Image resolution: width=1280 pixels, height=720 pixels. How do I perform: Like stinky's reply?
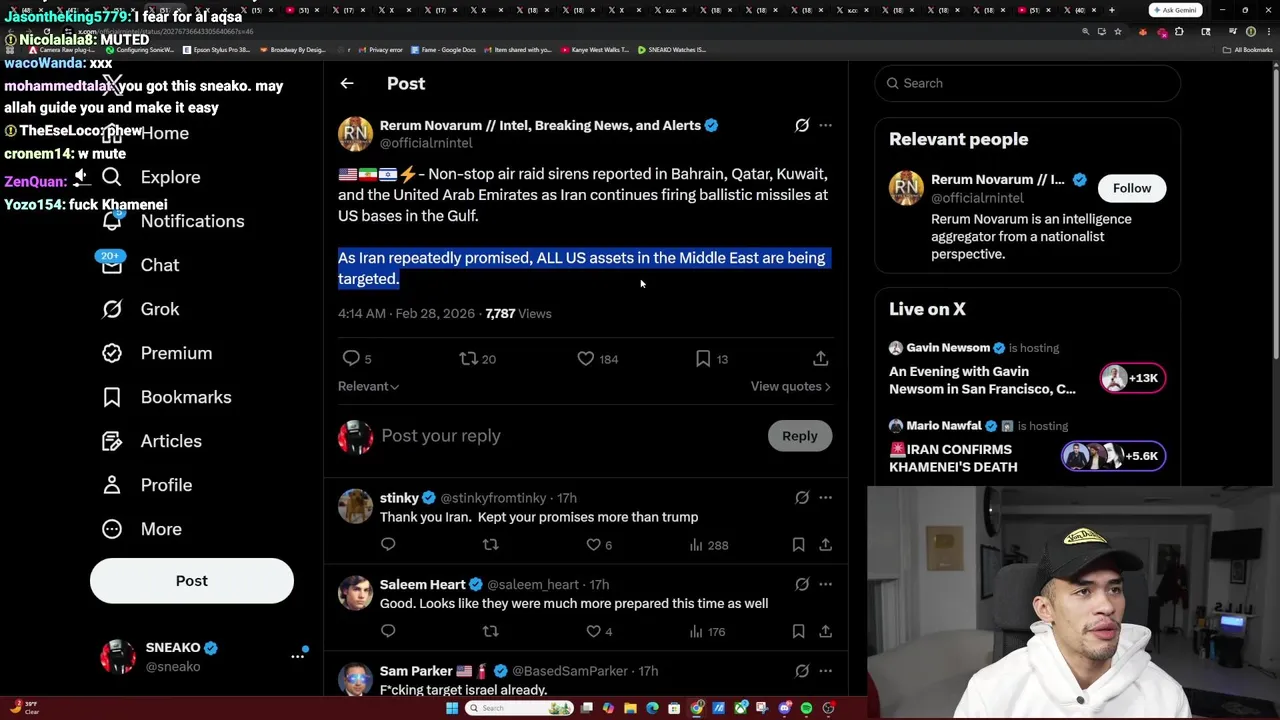(598, 545)
